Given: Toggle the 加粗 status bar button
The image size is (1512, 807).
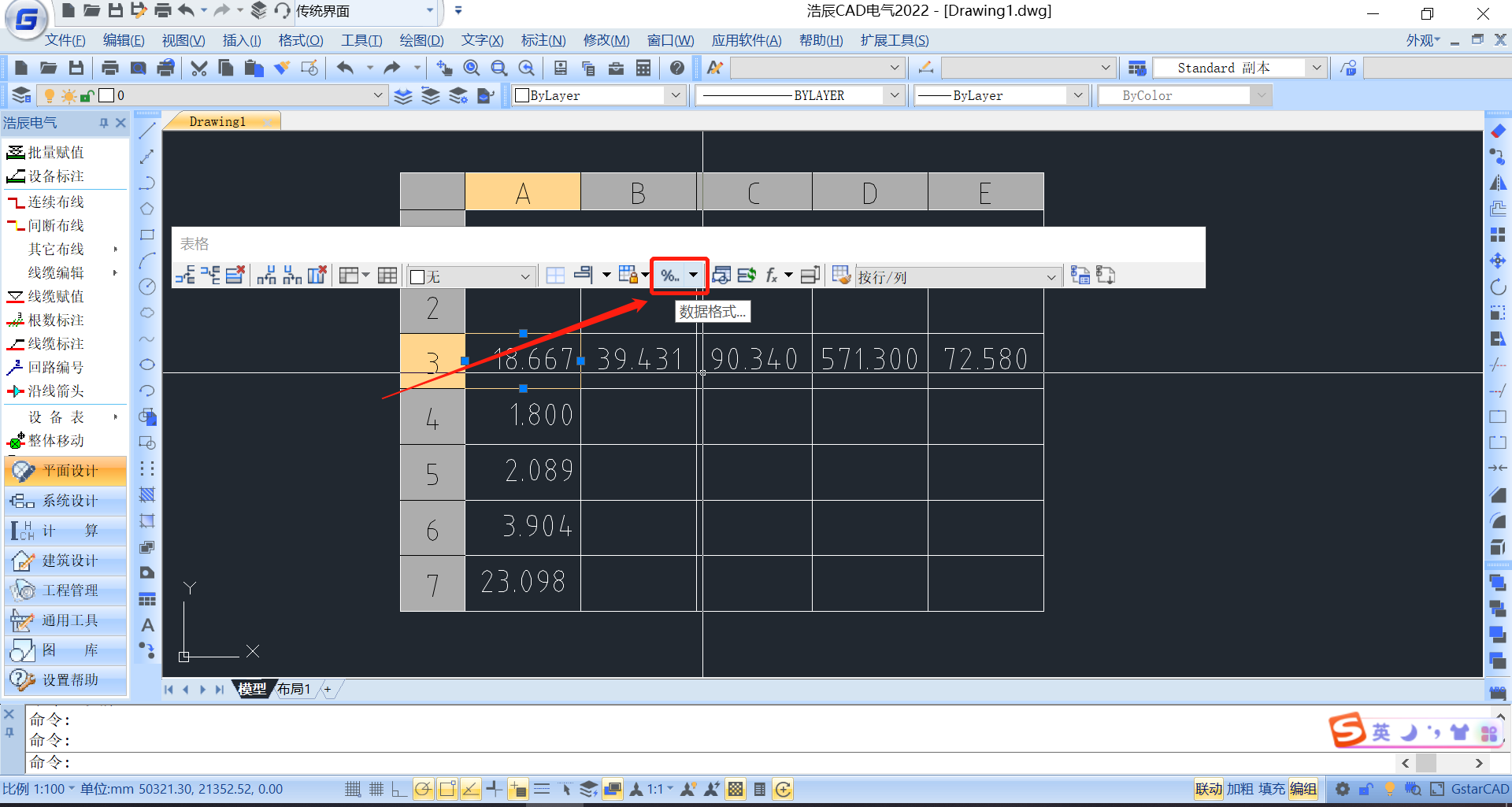Looking at the screenshot, I should click(x=1240, y=789).
